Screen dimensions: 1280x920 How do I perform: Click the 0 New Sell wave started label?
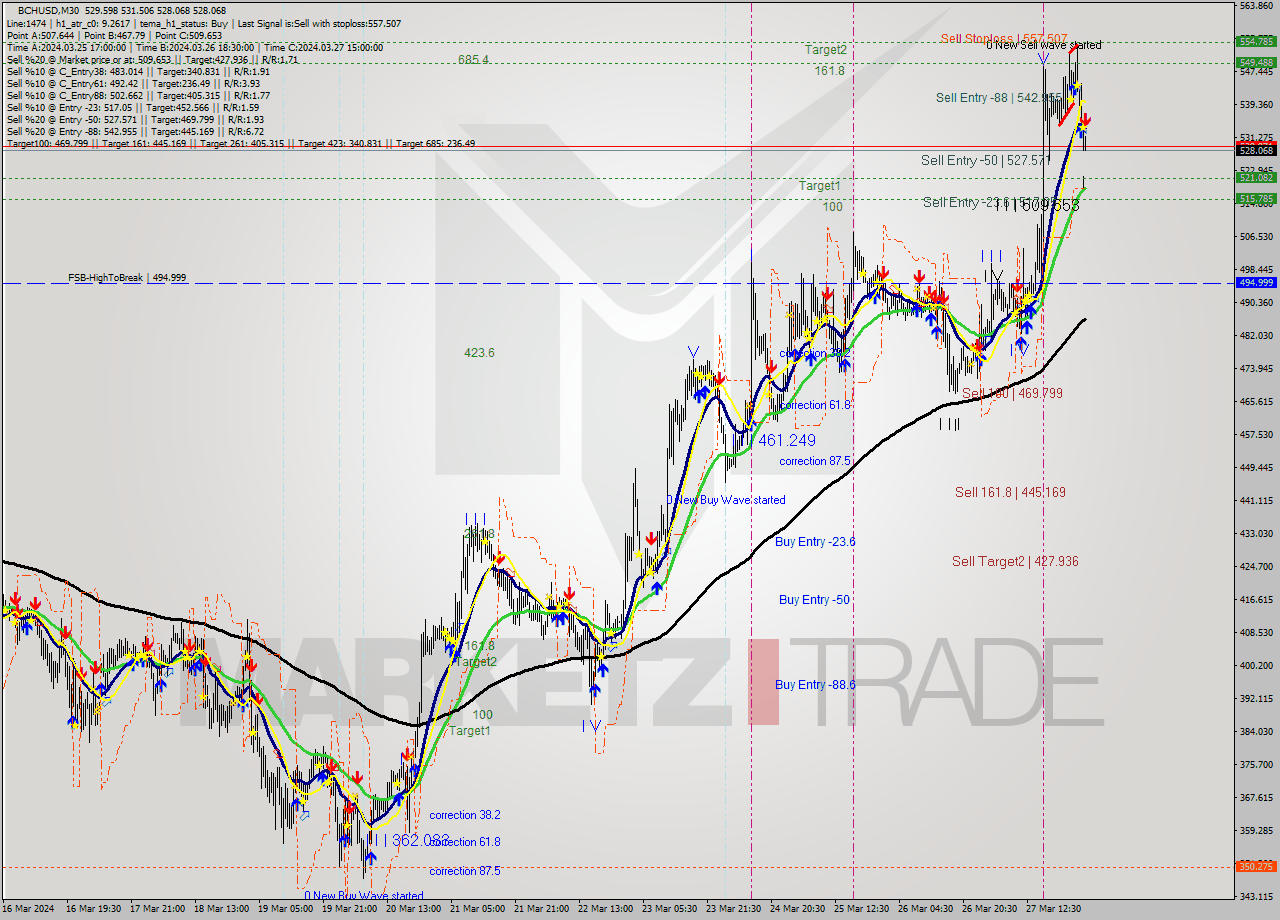(x=1043, y=45)
